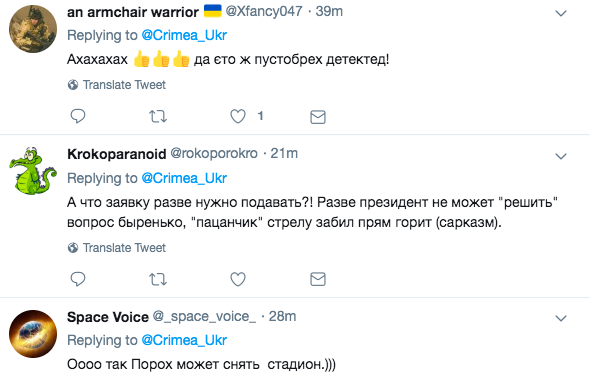Like the tweet by @Xfancy047
The height and width of the screenshot is (381, 590).
[238, 116]
